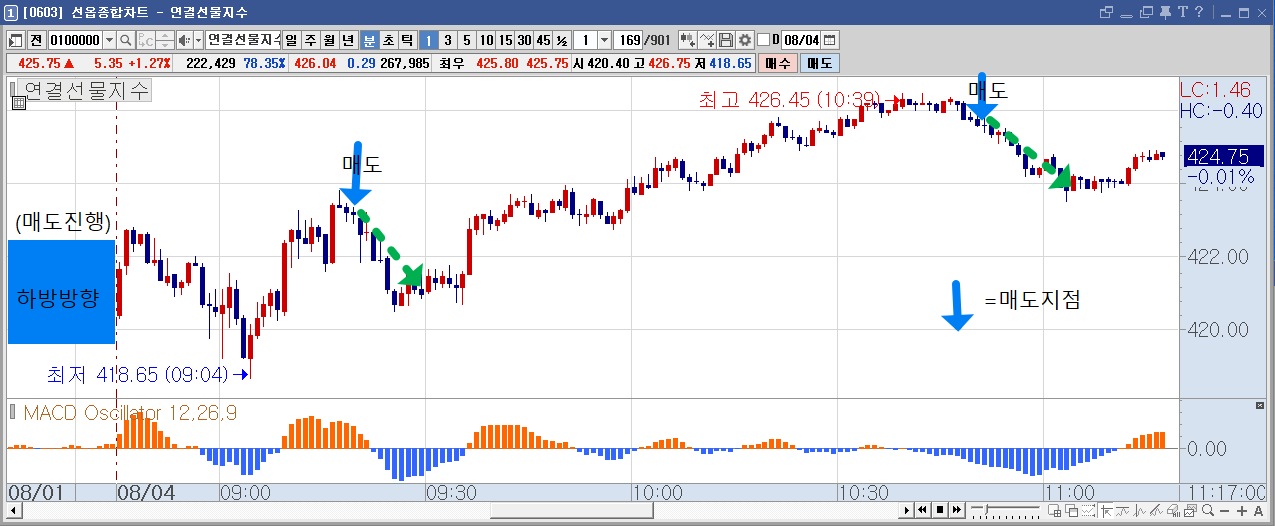The height and width of the screenshot is (526, 1275).
Task: Click the dashed chart area icon
Action: pyautogui.click(x=1089, y=510)
